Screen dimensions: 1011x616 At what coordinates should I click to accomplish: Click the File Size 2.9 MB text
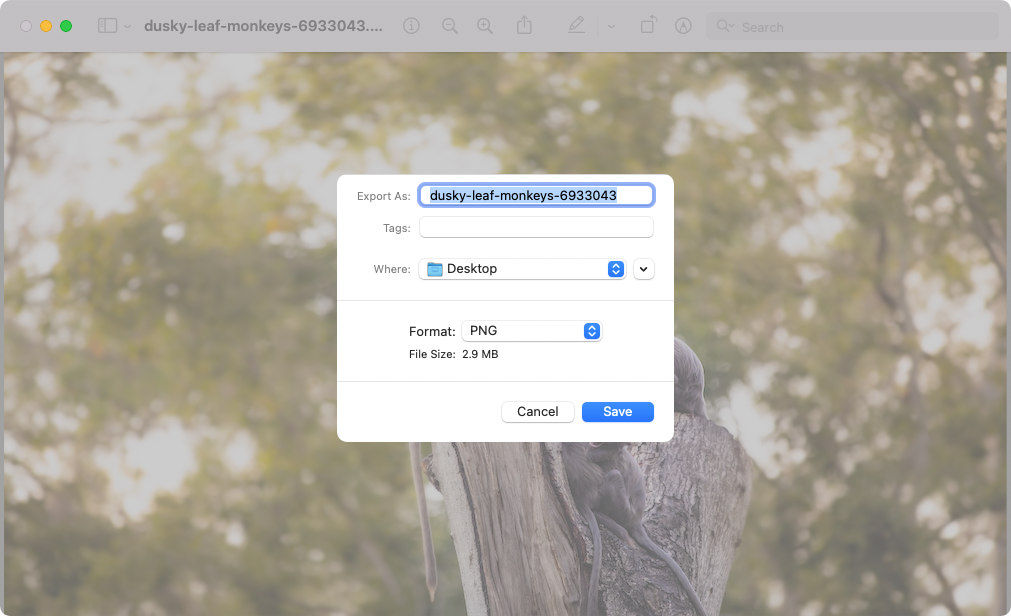[x=453, y=354]
